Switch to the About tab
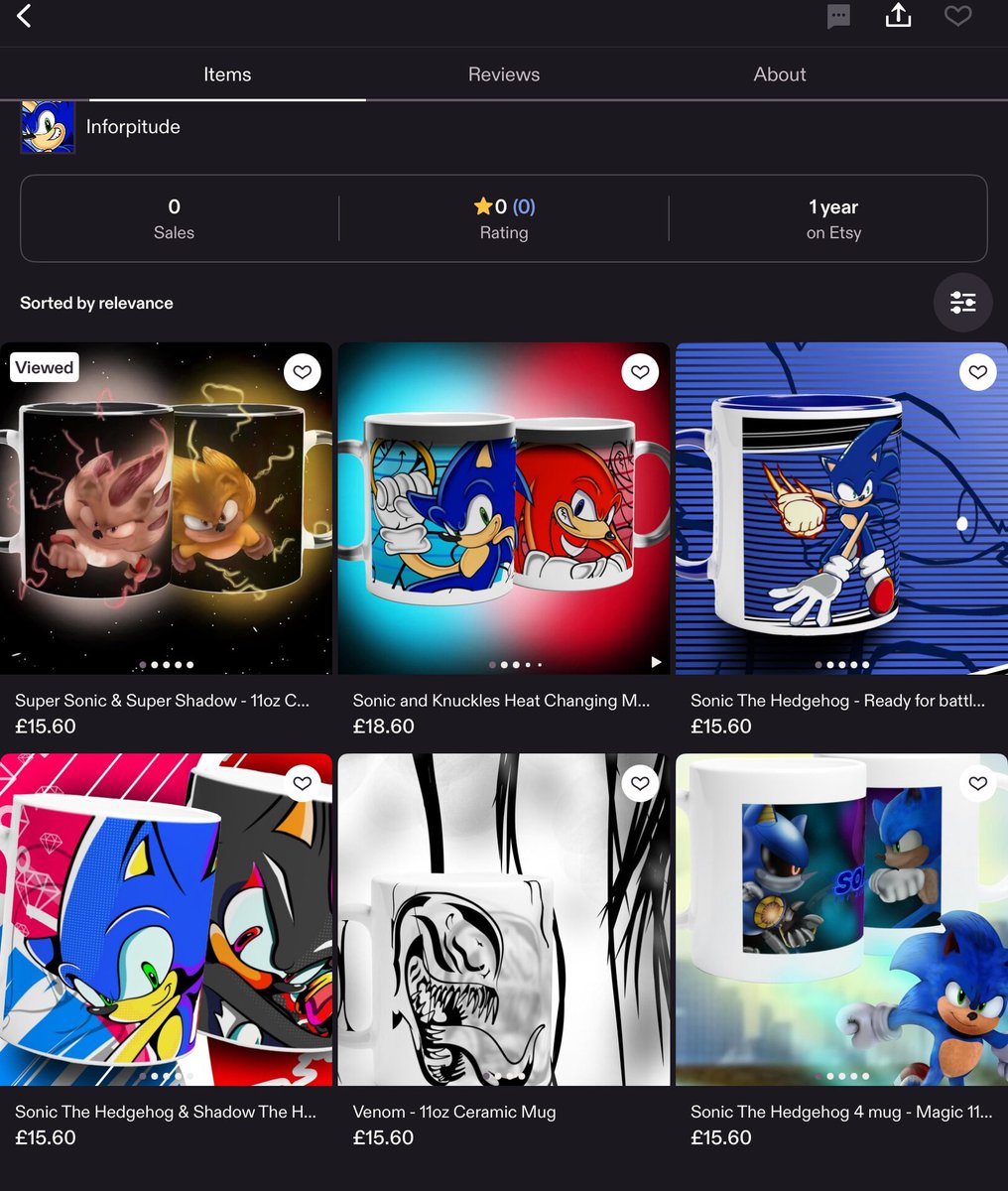 [780, 74]
